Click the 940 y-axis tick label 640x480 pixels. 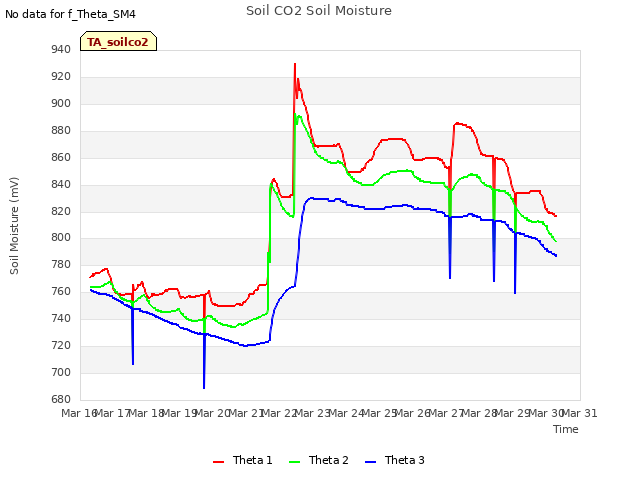(61, 50)
